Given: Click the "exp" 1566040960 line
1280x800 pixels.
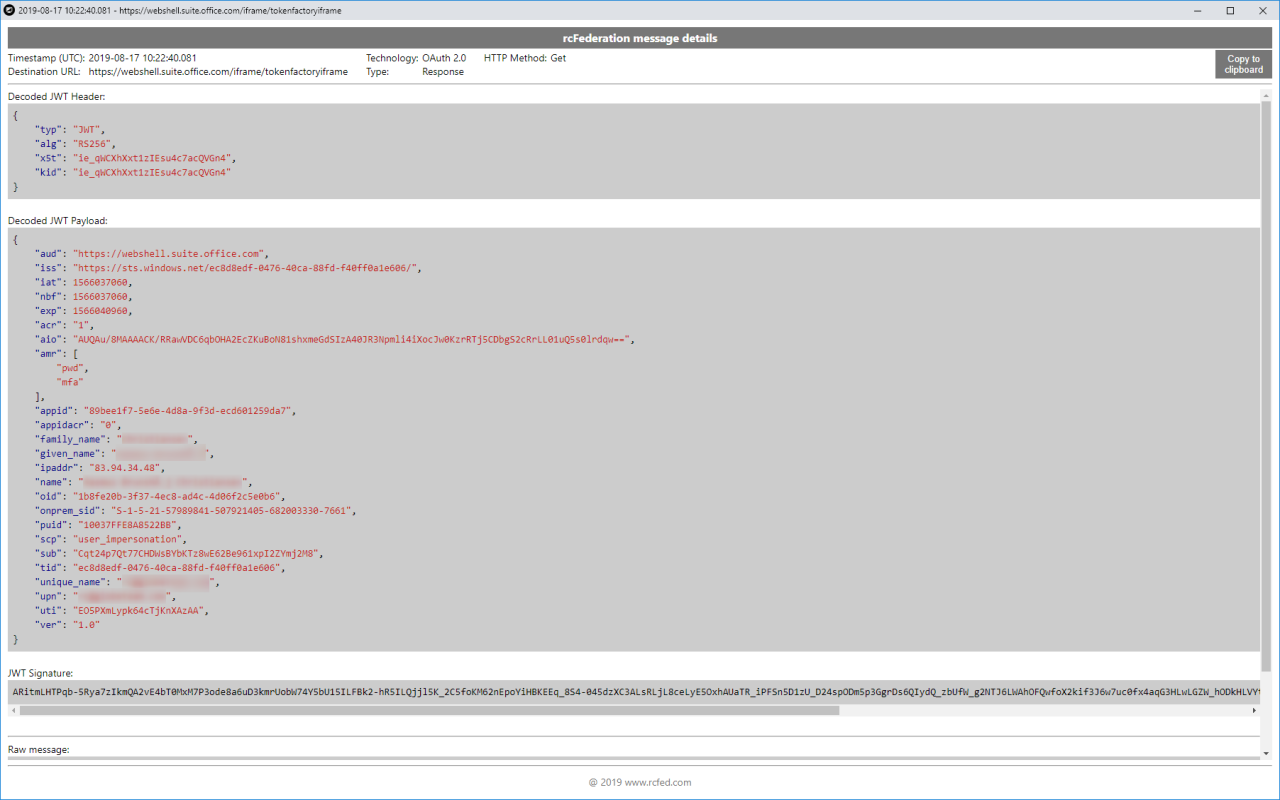Looking at the screenshot, I should point(84,310).
